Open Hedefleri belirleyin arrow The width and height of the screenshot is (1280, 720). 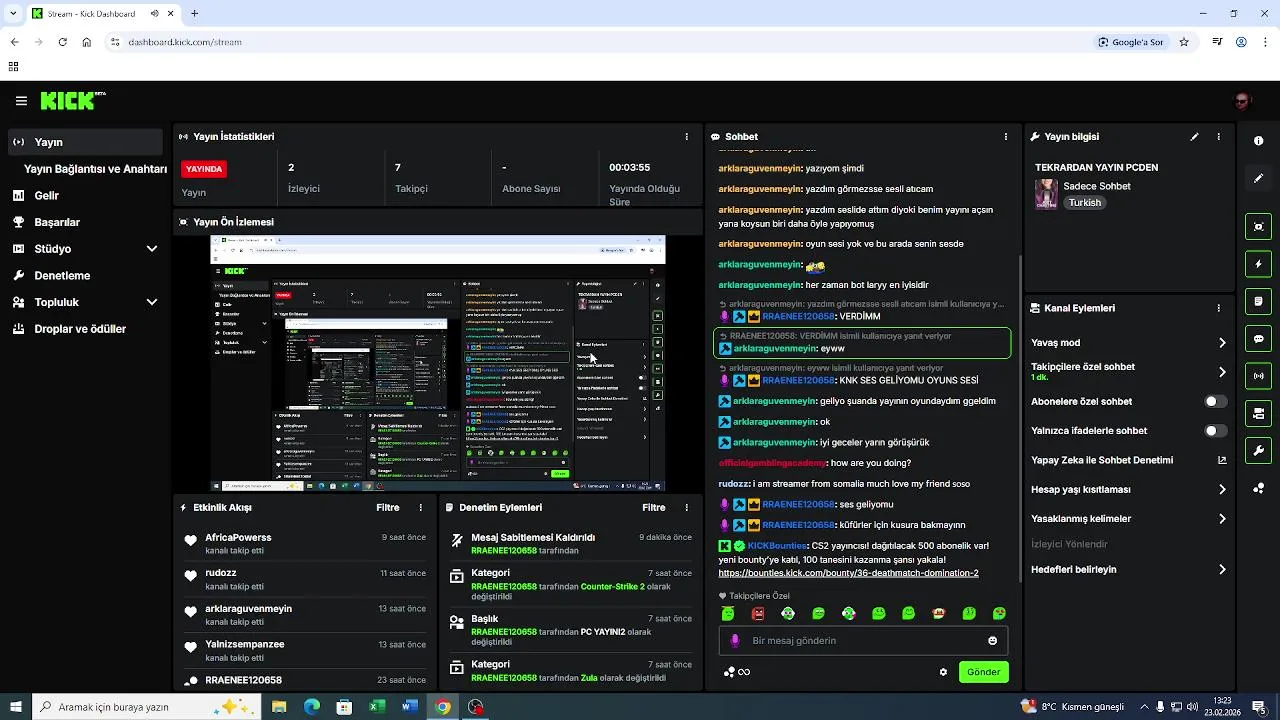point(1222,570)
